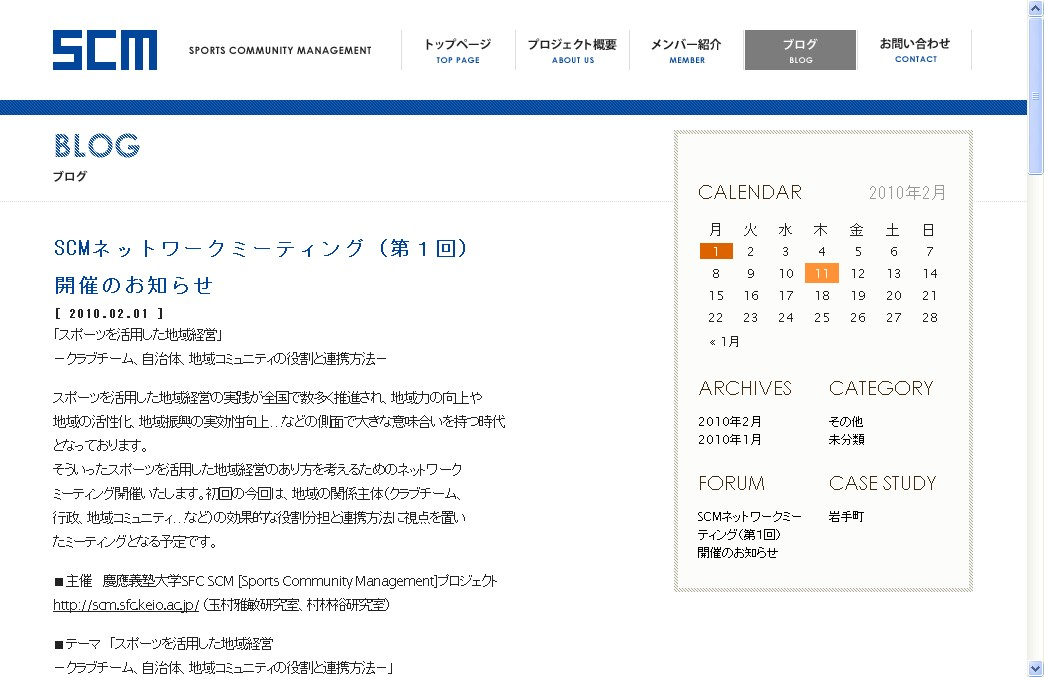Viewport: 1044px width, 677px height.
Task: Select the highlighted date 11 on the calendar
Action: click(821, 272)
